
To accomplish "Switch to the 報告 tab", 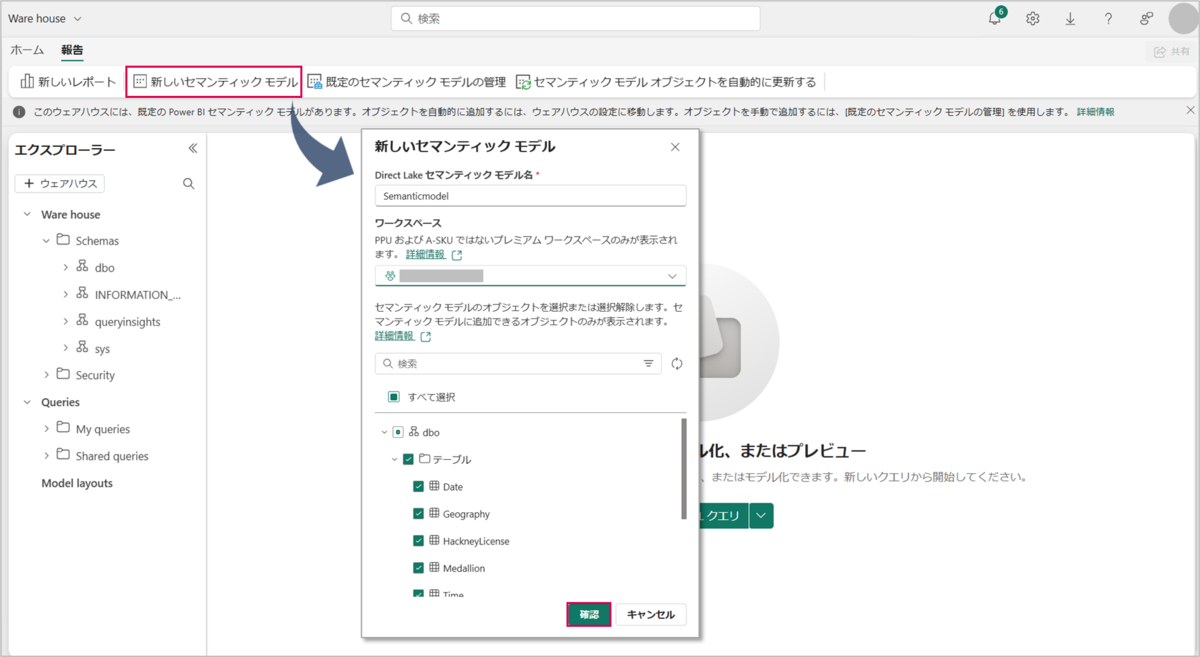I will click(72, 50).
